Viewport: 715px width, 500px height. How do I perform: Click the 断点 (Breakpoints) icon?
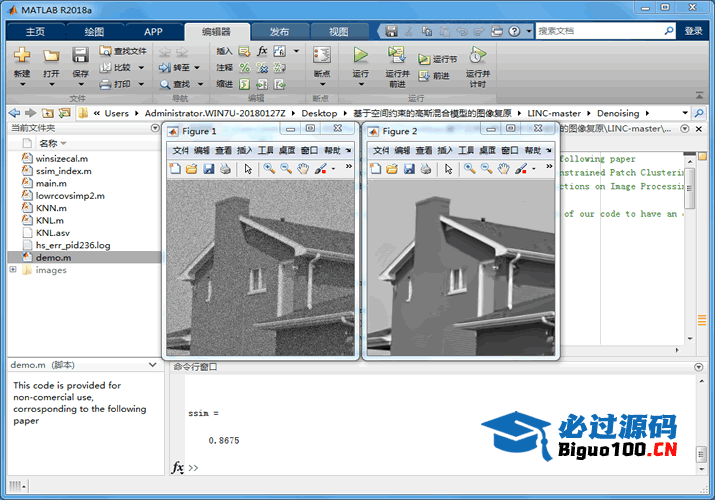322,55
